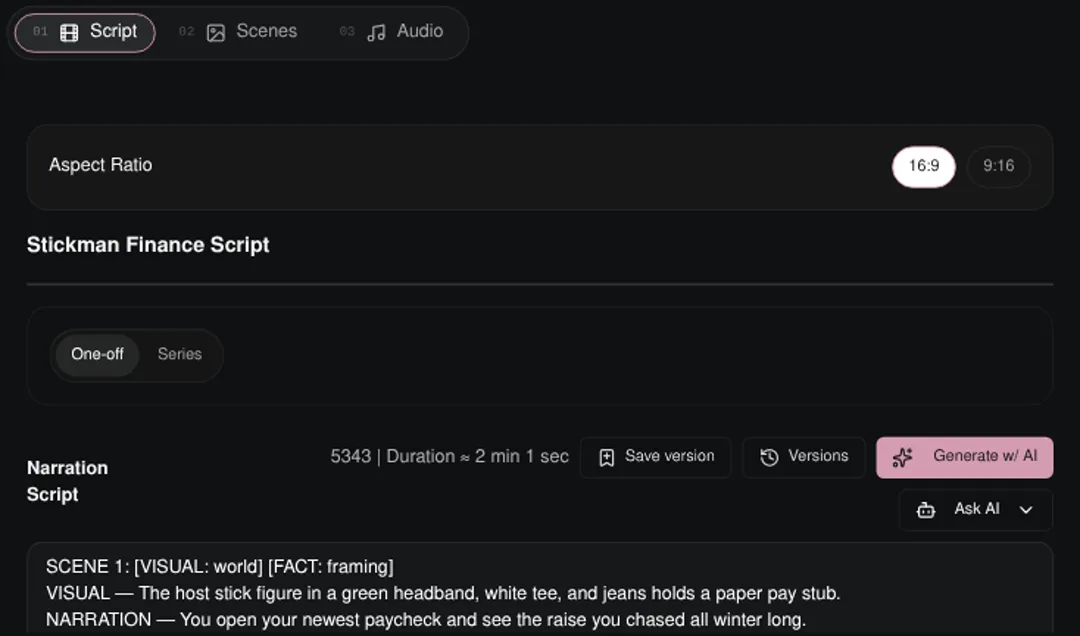The width and height of the screenshot is (1080, 636).
Task: Select the 16:9 aspect ratio
Action: [x=924, y=166]
